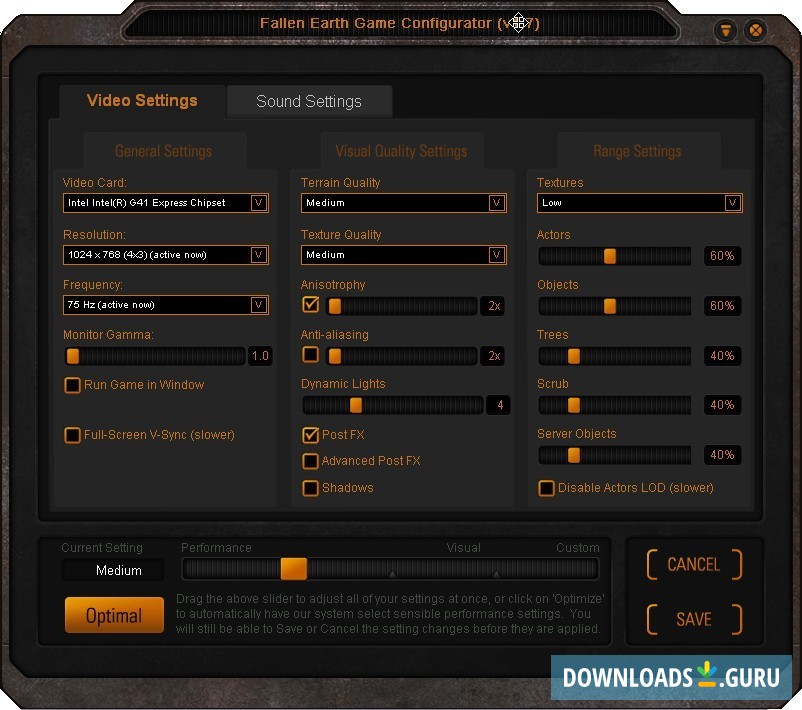
Task: Click the Optimal button
Action: (114, 615)
